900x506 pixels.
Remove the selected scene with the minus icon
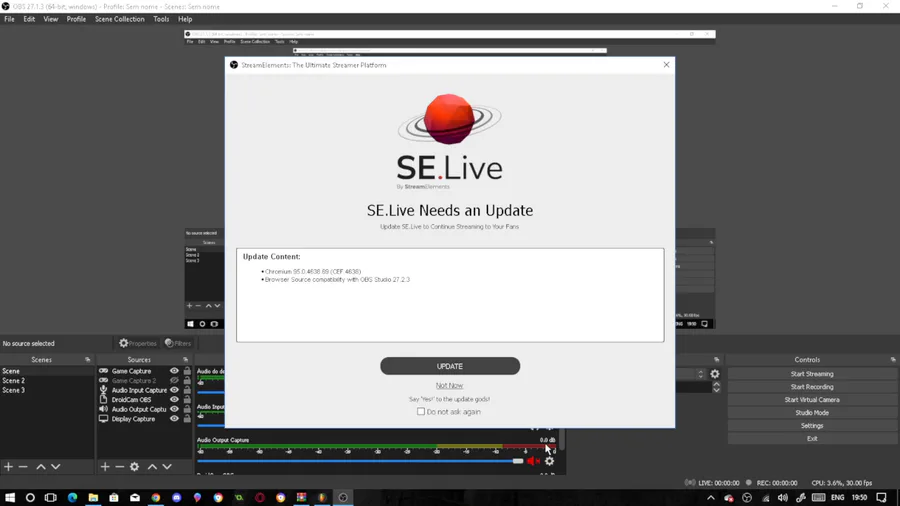[23, 467]
